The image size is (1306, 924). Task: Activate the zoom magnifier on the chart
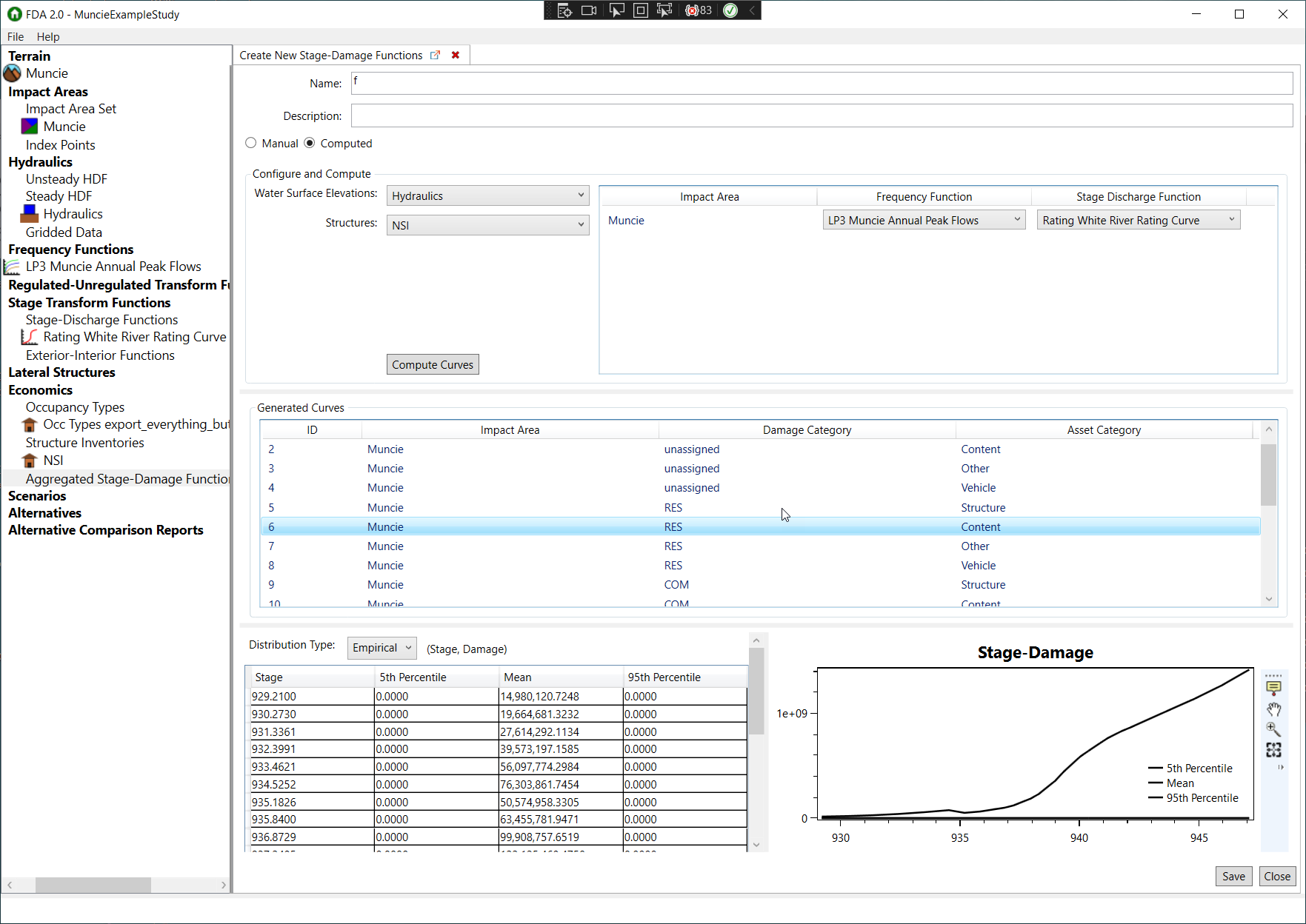(x=1274, y=729)
